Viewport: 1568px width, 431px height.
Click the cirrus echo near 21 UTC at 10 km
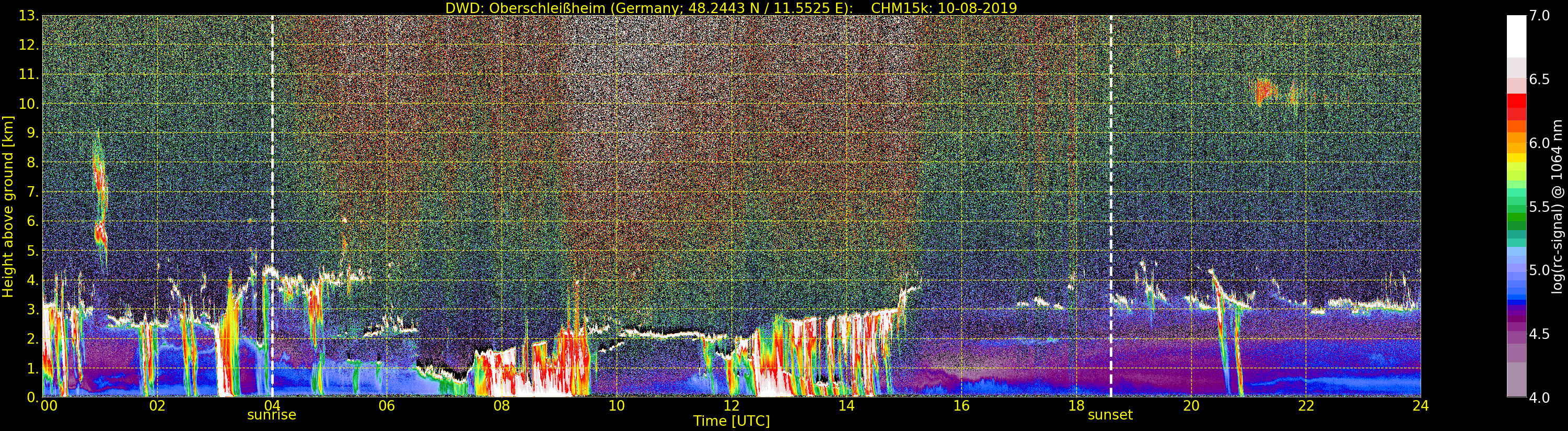[1267, 93]
